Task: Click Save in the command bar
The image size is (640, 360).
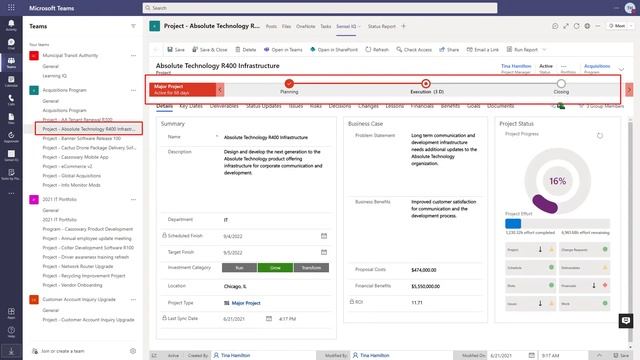Action: pos(176,49)
